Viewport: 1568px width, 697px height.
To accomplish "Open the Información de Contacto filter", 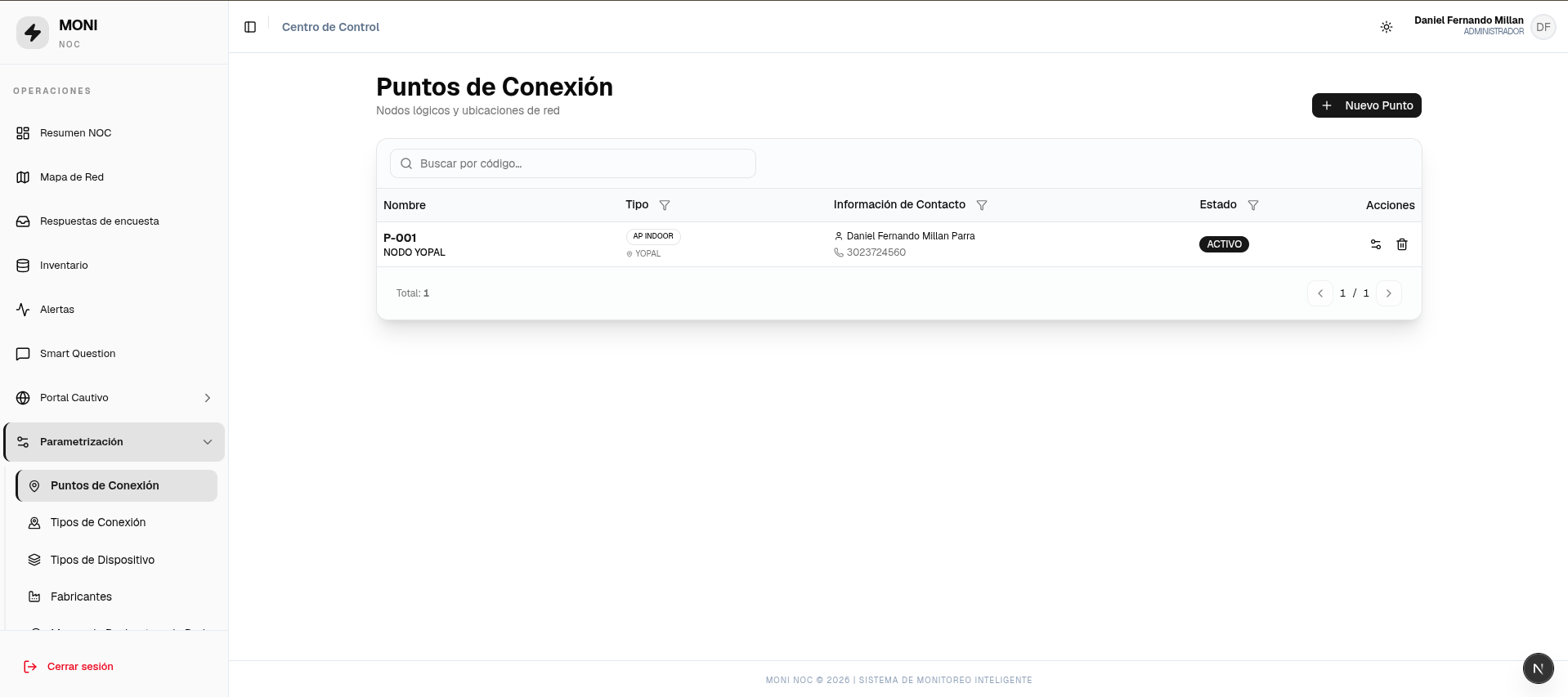I will [982, 205].
